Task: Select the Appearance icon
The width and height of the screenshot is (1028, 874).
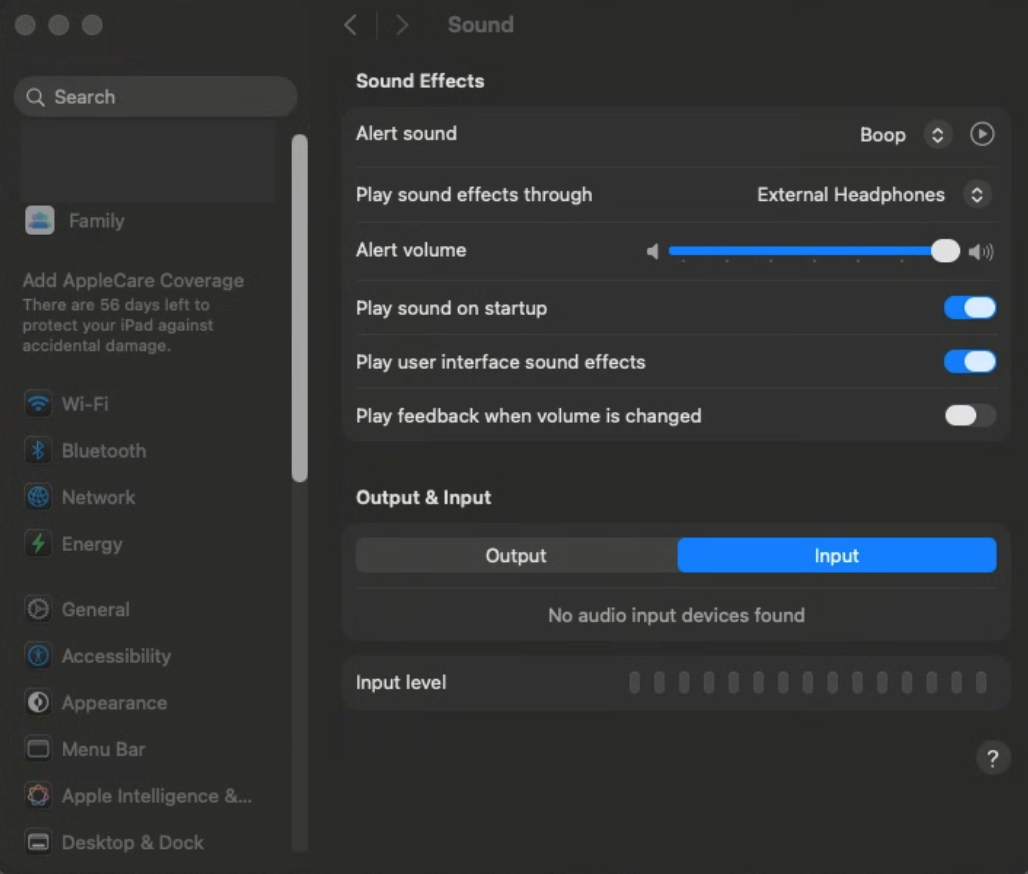Action: [x=39, y=703]
